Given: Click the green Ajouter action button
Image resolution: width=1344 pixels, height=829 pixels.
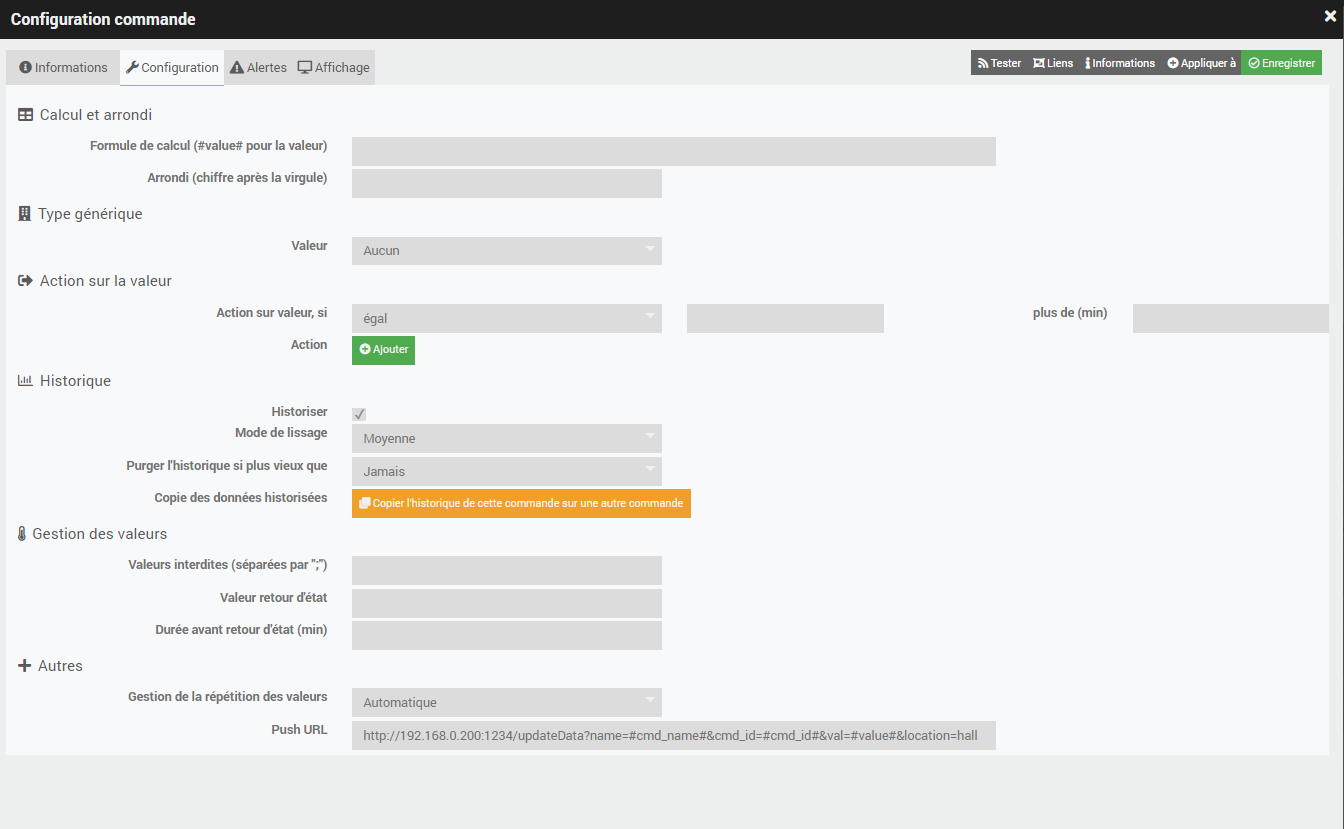Looking at the screenshot, I should [x=383, y=350].
